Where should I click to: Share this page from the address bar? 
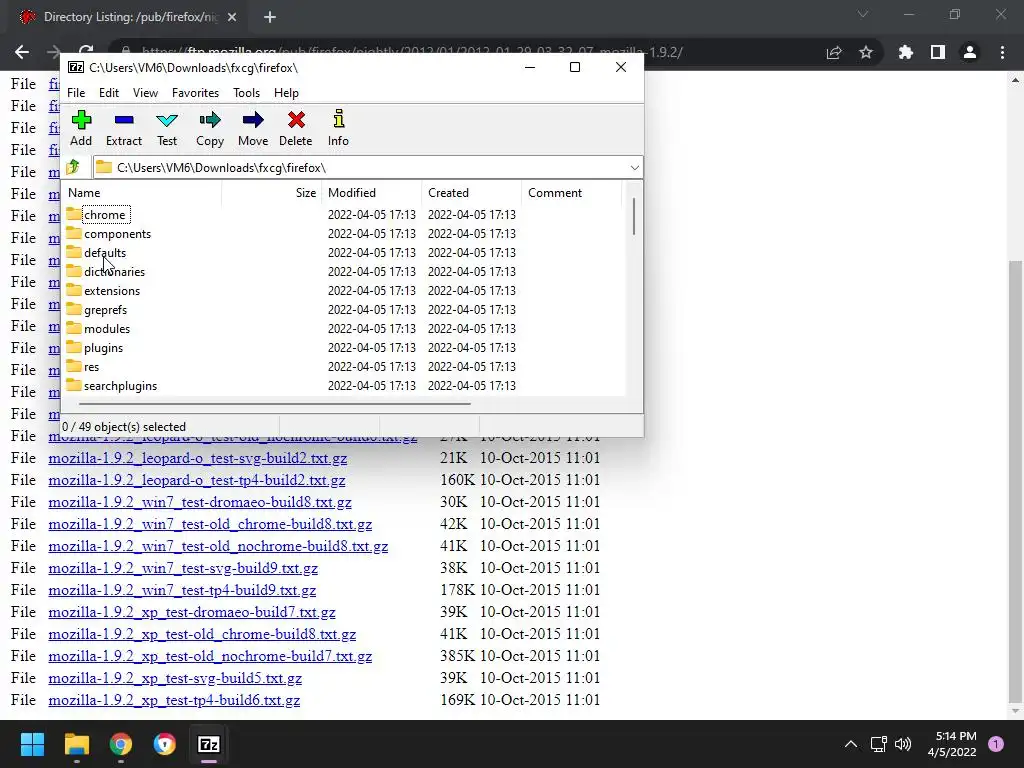[x=834, y=52]
